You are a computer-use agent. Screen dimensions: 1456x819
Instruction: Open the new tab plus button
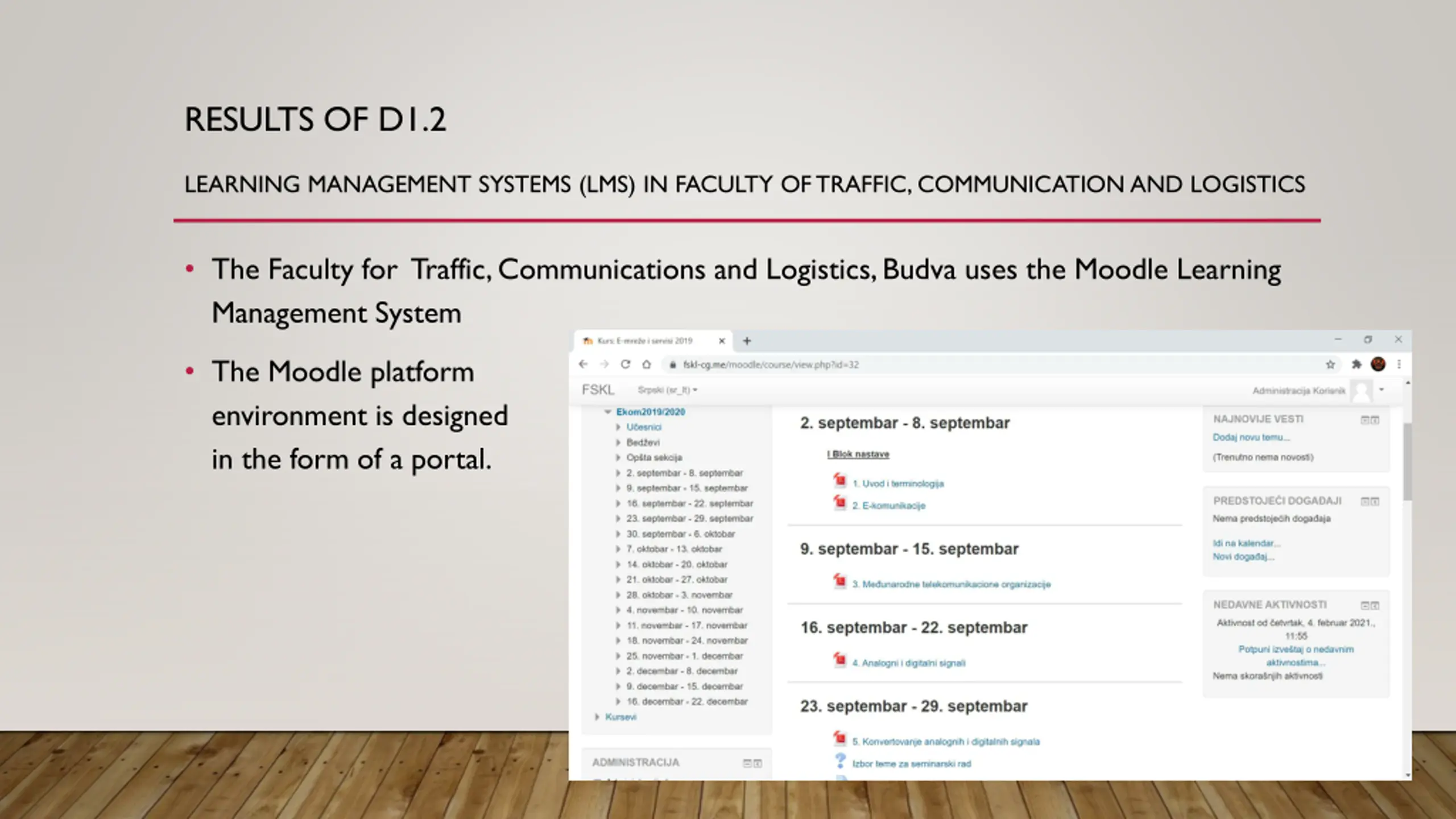[747, 341]
